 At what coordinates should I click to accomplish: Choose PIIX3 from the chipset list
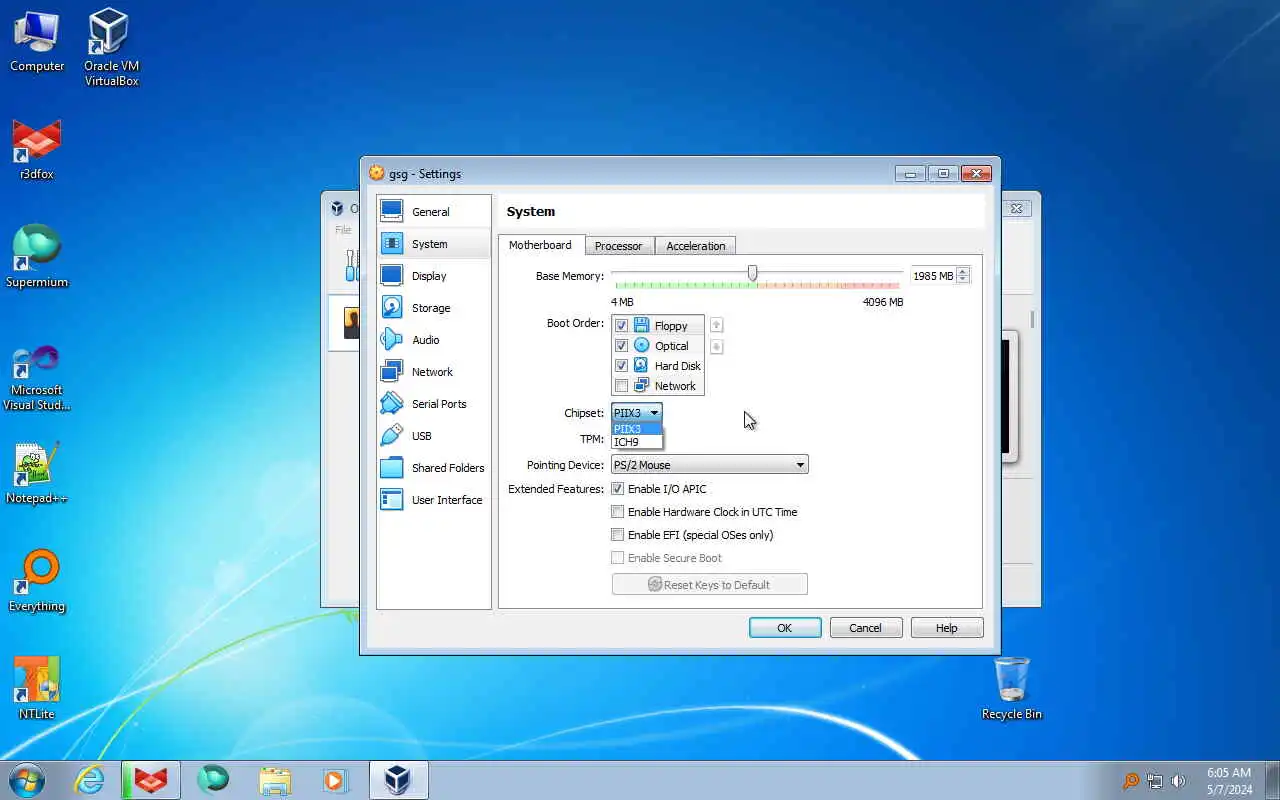pos(636,429)
